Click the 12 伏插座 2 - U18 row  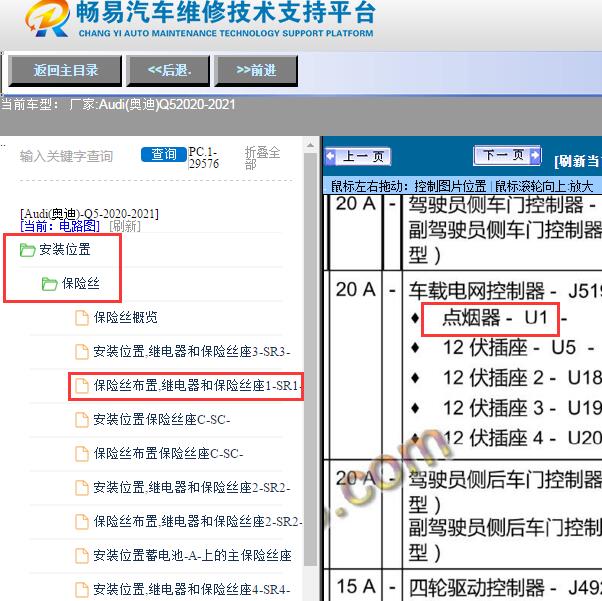click(x=522, y=377)
